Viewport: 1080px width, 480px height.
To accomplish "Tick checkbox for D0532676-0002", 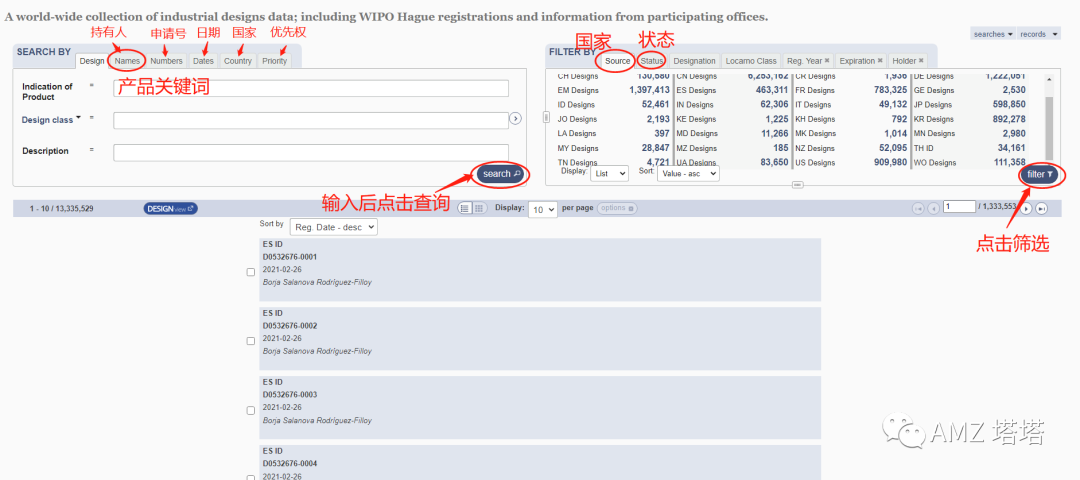I will (x=251, y=341).
